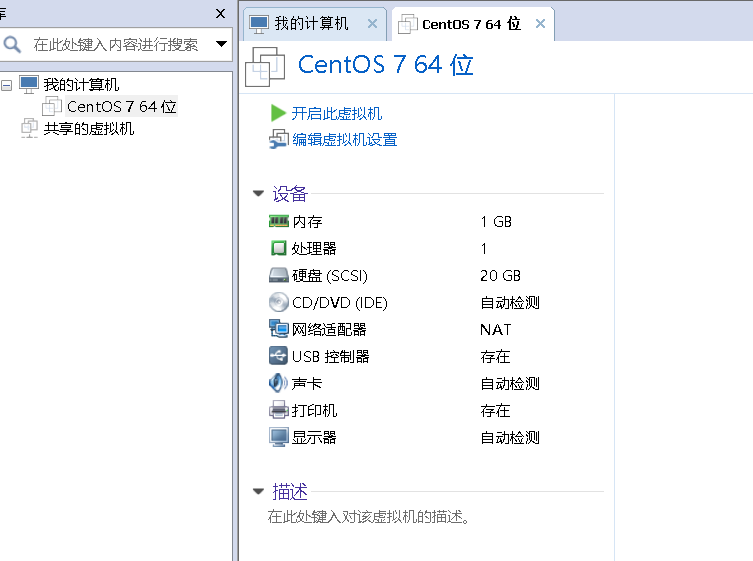Click the edit virtual machine settings icon

[x=279, y=140]
